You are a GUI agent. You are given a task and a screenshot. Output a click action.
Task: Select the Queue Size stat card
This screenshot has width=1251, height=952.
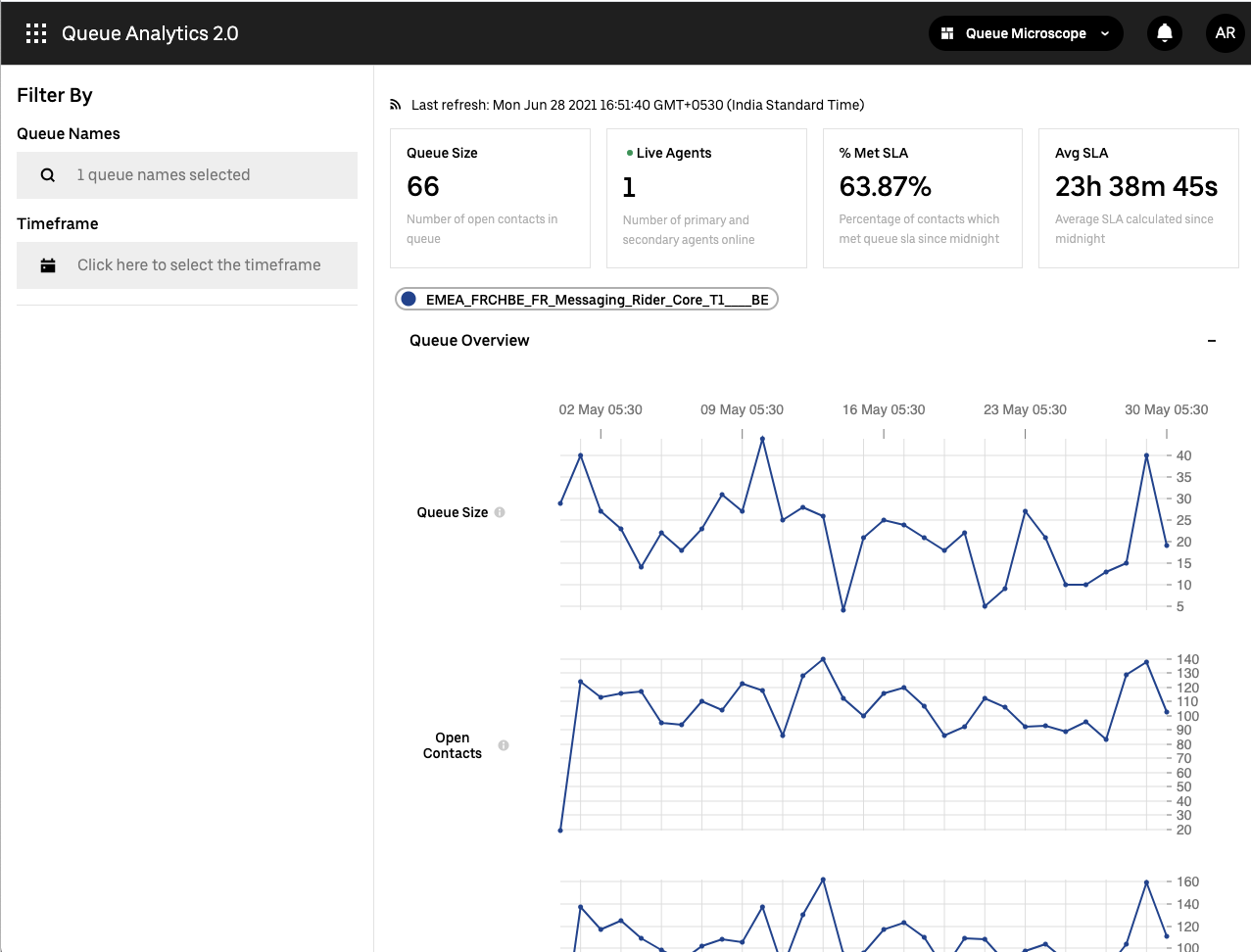490,198
